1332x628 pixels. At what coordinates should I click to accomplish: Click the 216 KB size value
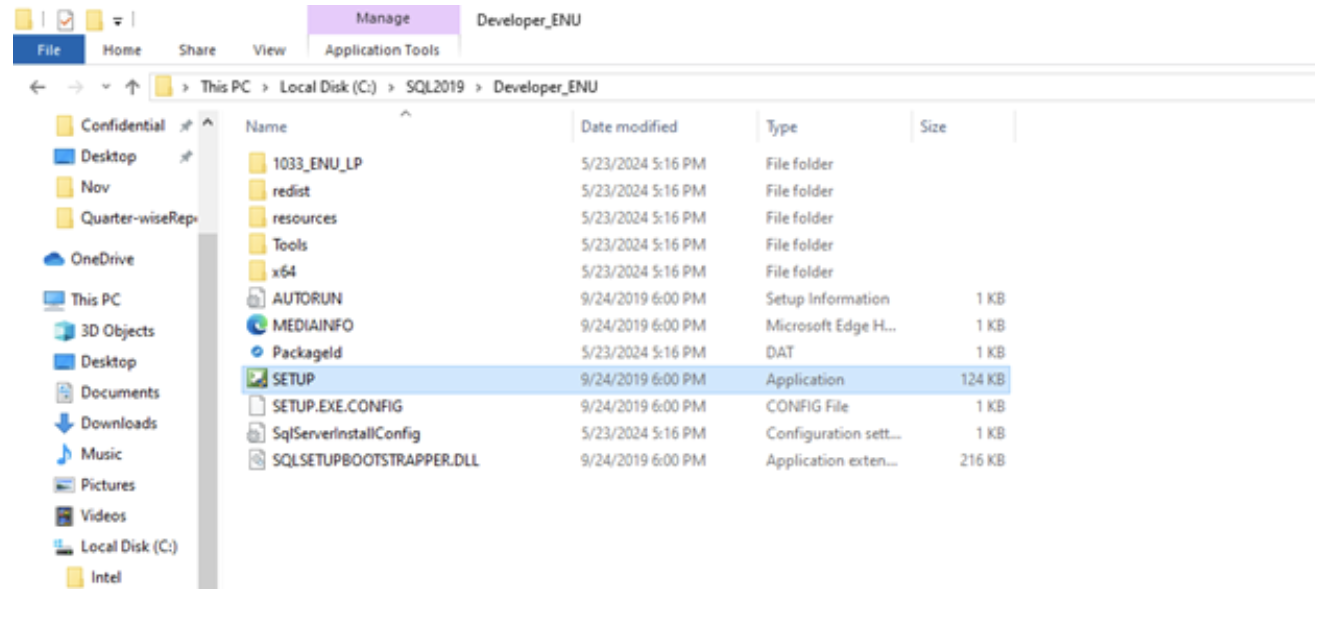tap(982, 461)
